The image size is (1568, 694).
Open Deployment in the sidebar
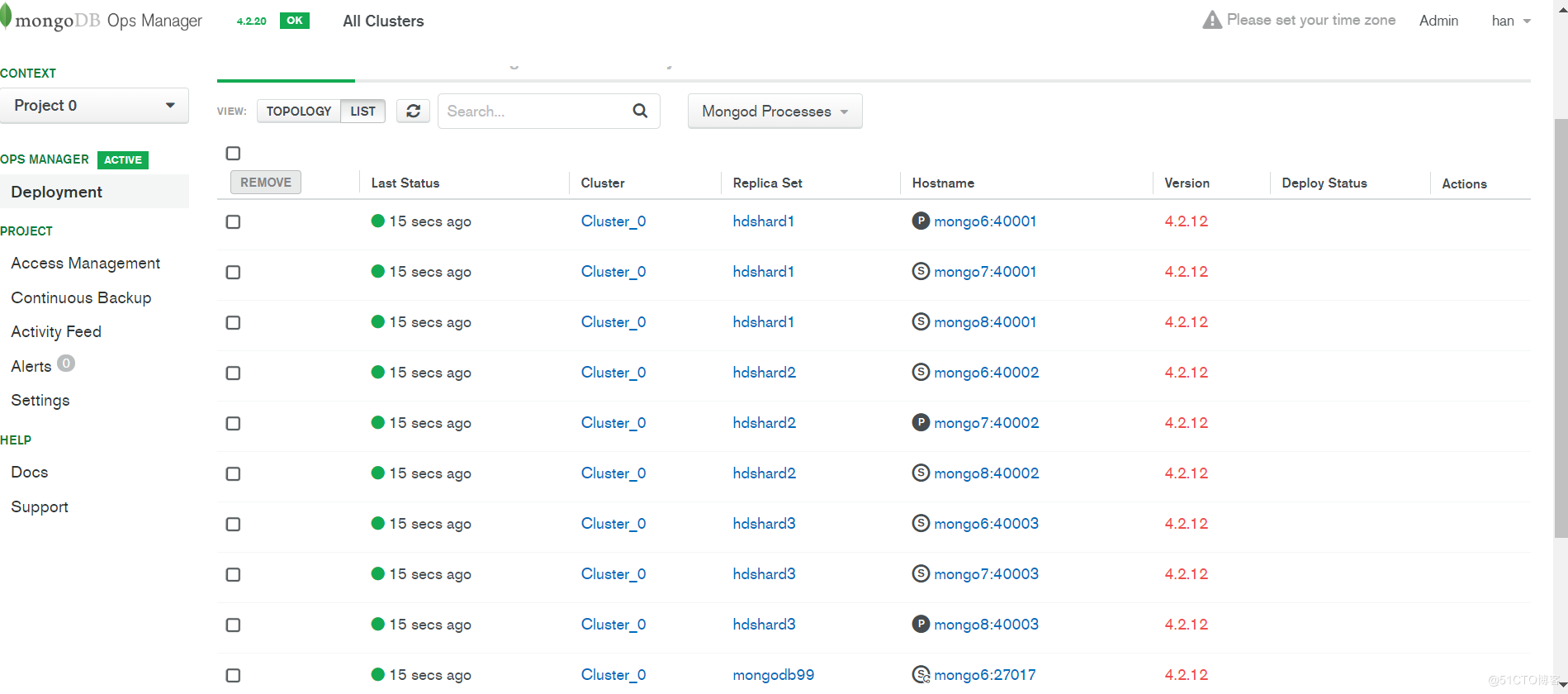click(94, 192)
